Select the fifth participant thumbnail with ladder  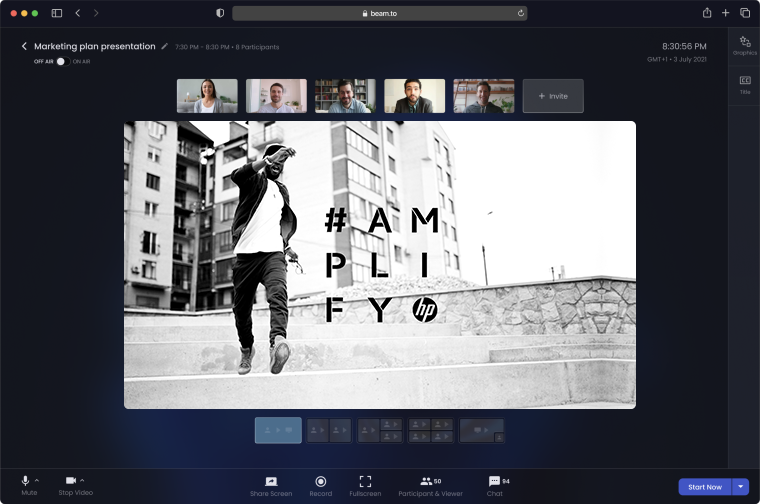click(x=484, y=96)
